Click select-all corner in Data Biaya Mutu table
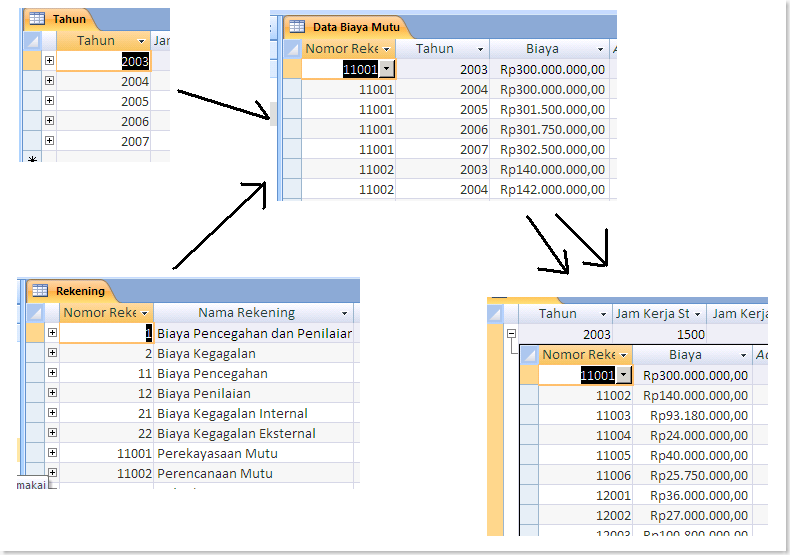Screen dimensions: 790x555 pos(292,48)
